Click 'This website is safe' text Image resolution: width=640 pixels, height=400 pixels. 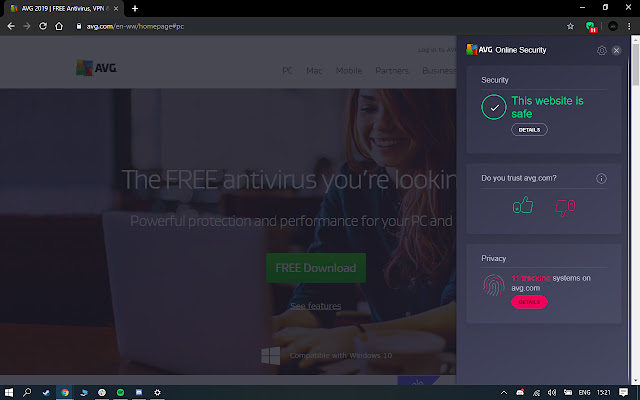(x=547, y=107)
